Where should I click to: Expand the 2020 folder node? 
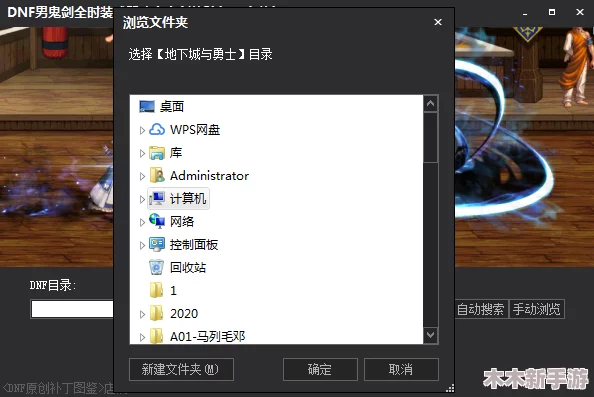[142, 314]
